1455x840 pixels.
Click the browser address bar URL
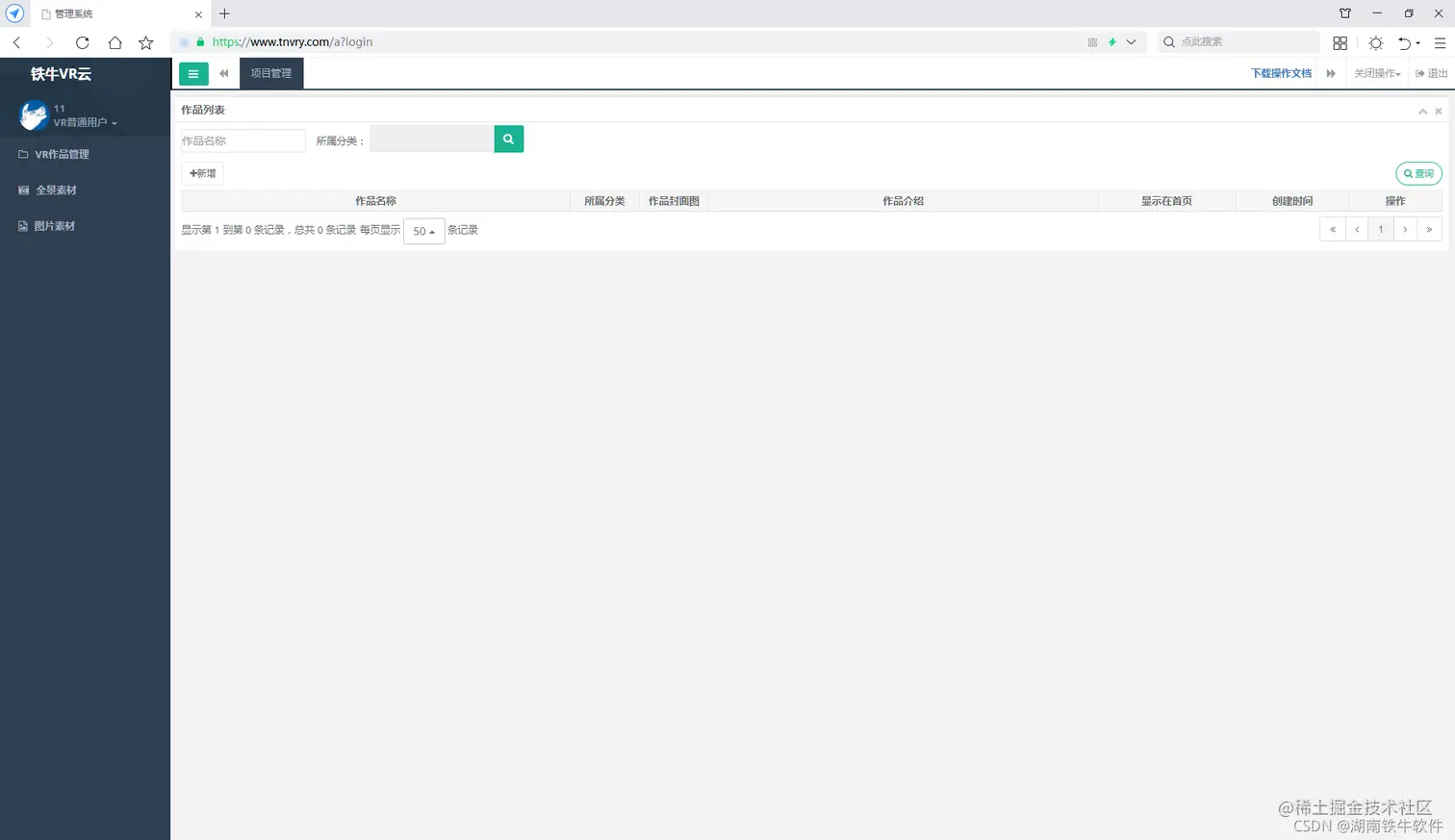pos(292,42)
